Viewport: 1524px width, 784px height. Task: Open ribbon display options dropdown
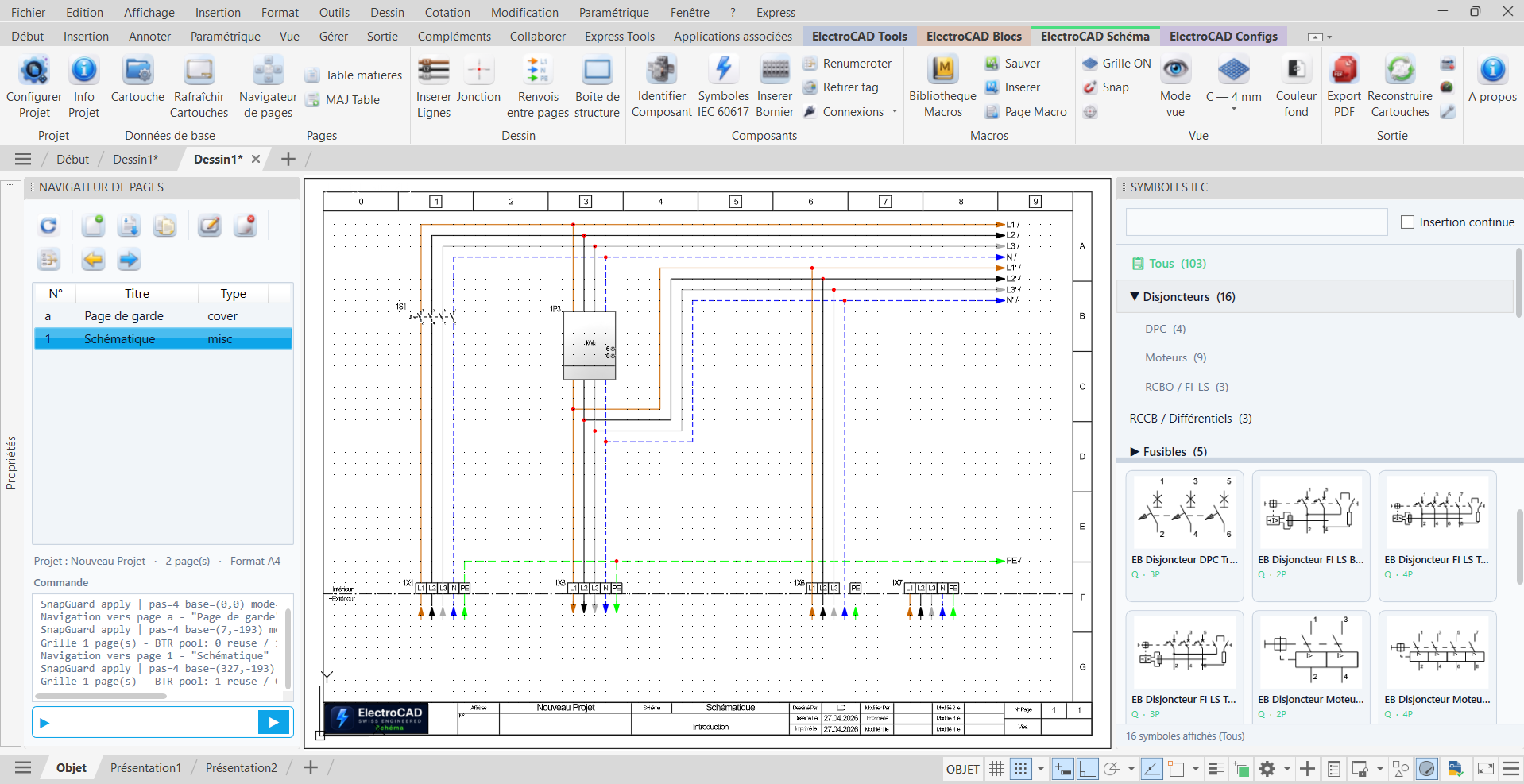click(x=1320, y=37)
